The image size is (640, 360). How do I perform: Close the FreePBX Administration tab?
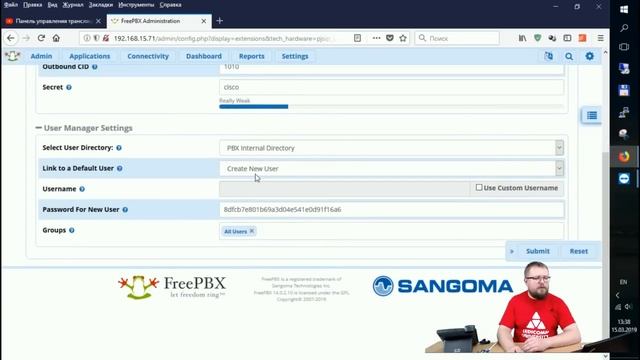click(204, 21)
